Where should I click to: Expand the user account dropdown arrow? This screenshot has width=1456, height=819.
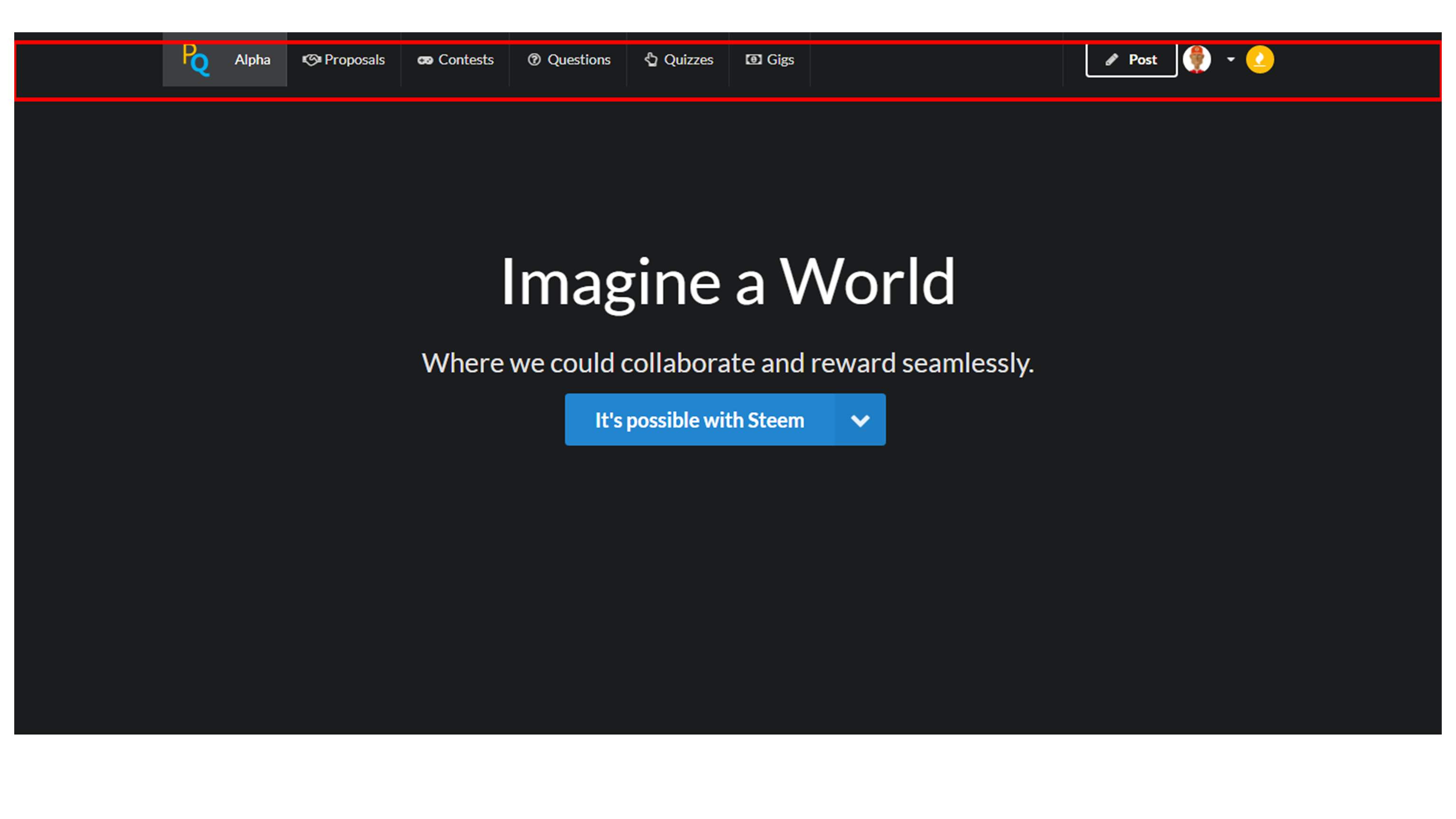click(1230, 59)
